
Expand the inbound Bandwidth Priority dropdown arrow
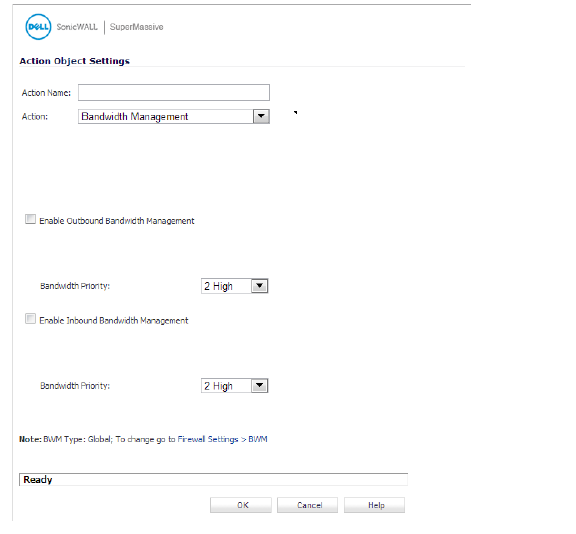259,386
